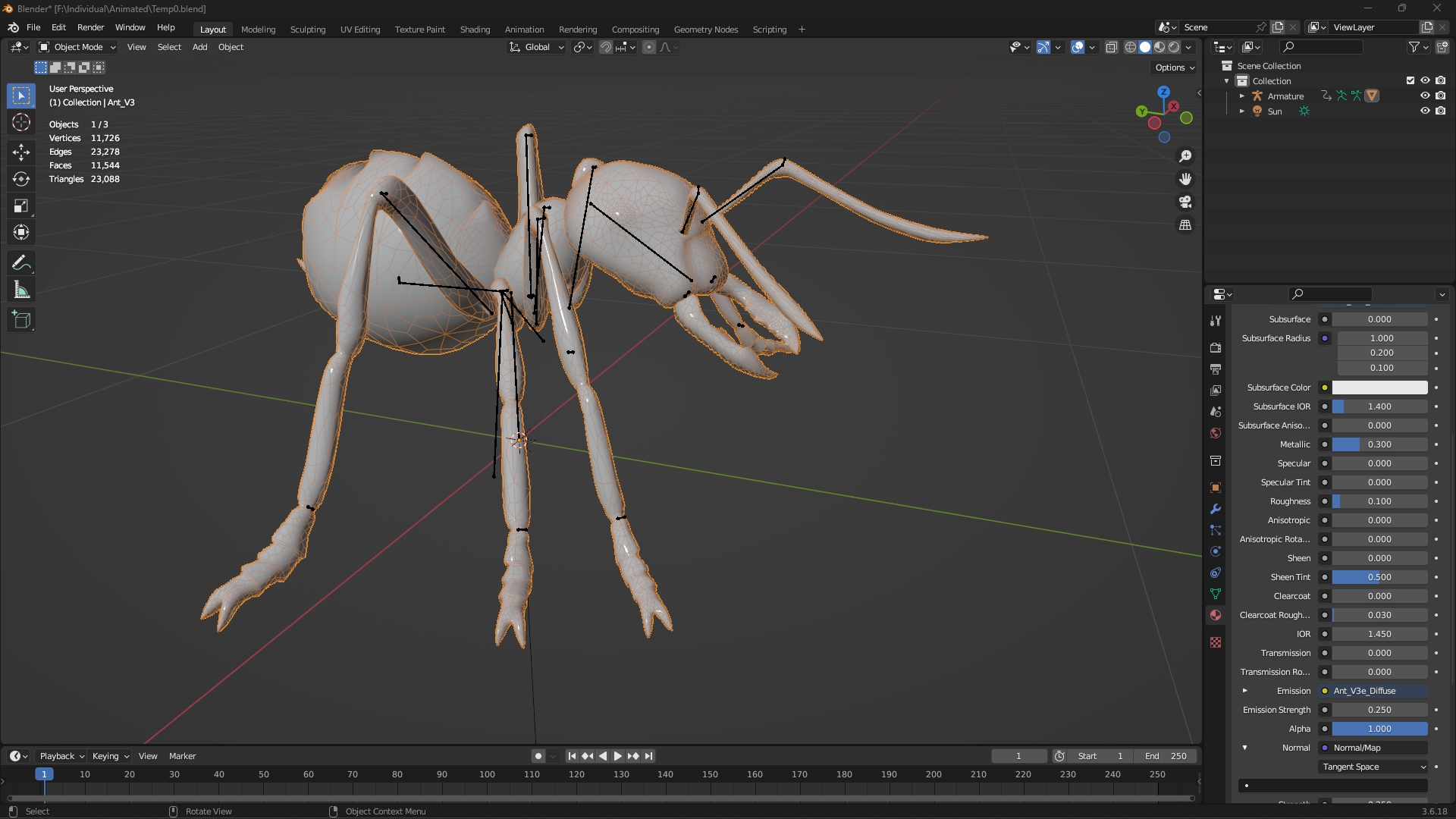Toggle Sun visibility eye icon

[1425, 111]
